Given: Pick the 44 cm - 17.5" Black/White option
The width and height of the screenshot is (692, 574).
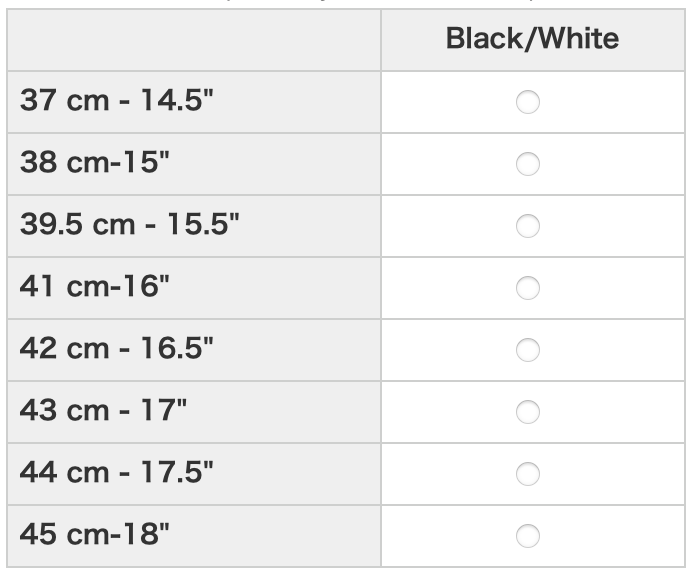Looking at the screenshot, I should click(x=528, y=473).
